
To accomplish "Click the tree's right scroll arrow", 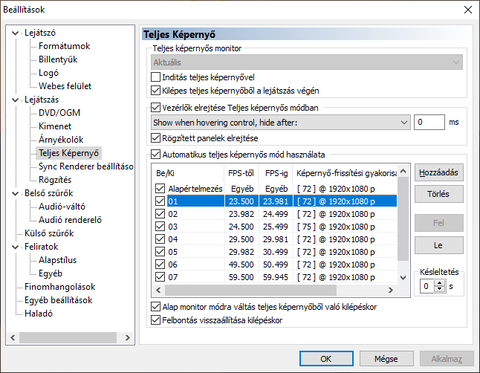I will click(x=127, y=338).
